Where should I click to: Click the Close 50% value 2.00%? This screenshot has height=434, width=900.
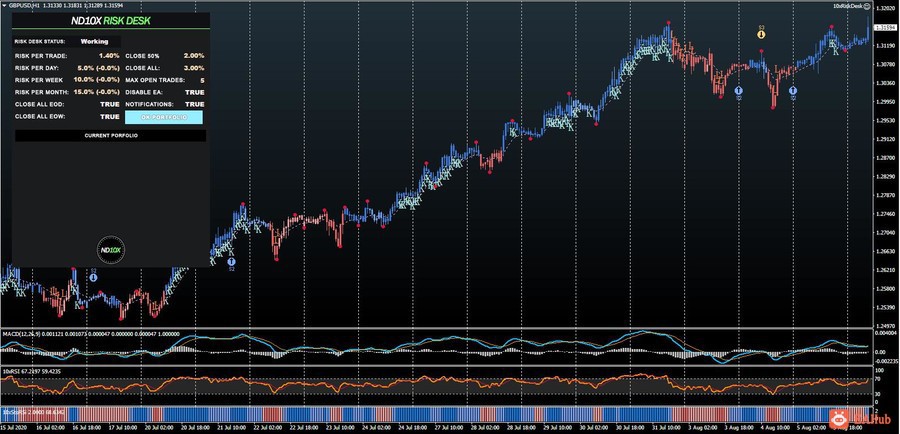point(194,56)
